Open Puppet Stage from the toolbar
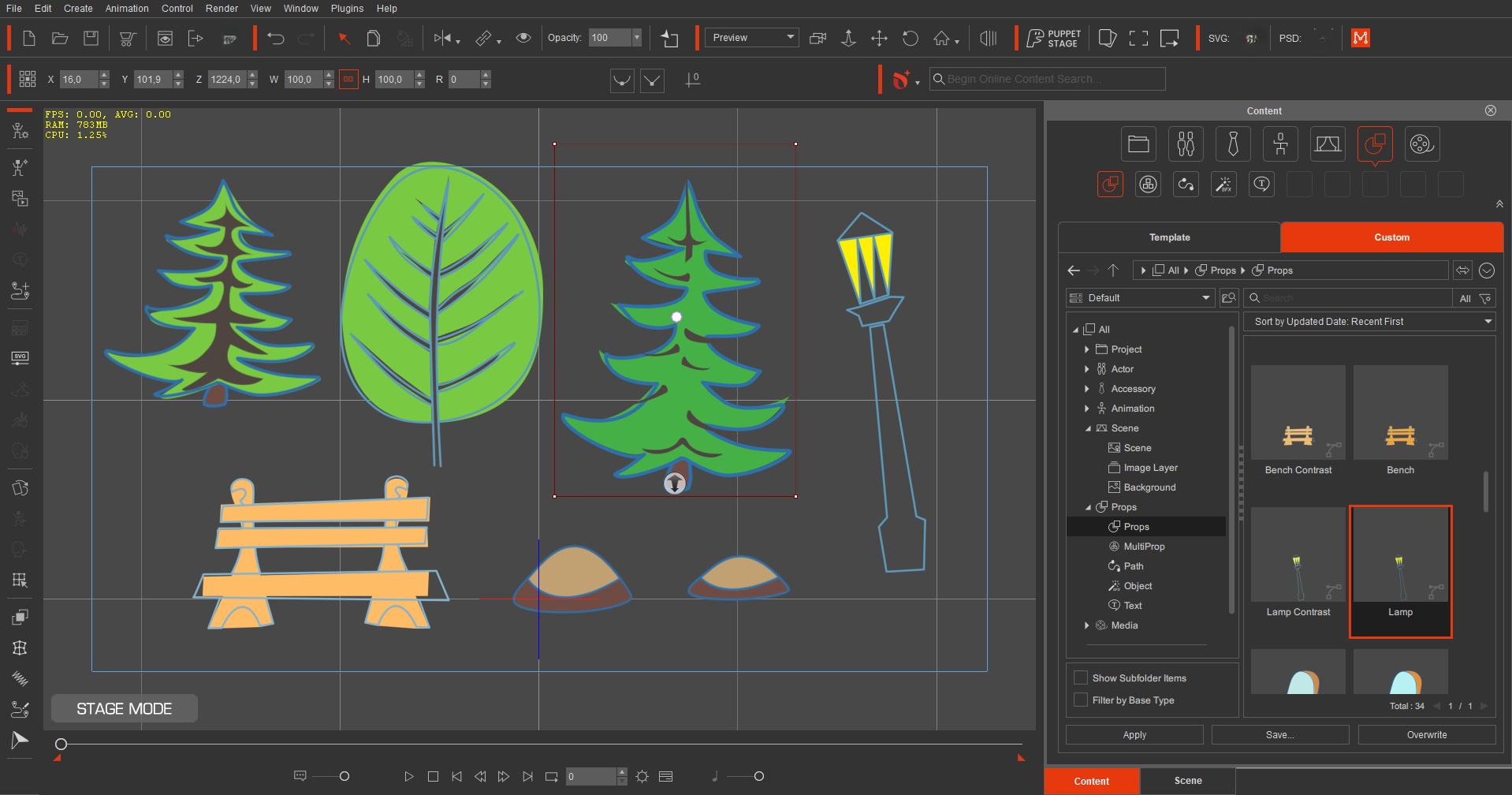Screen dimensions: 1512x795 point(1053,37)
